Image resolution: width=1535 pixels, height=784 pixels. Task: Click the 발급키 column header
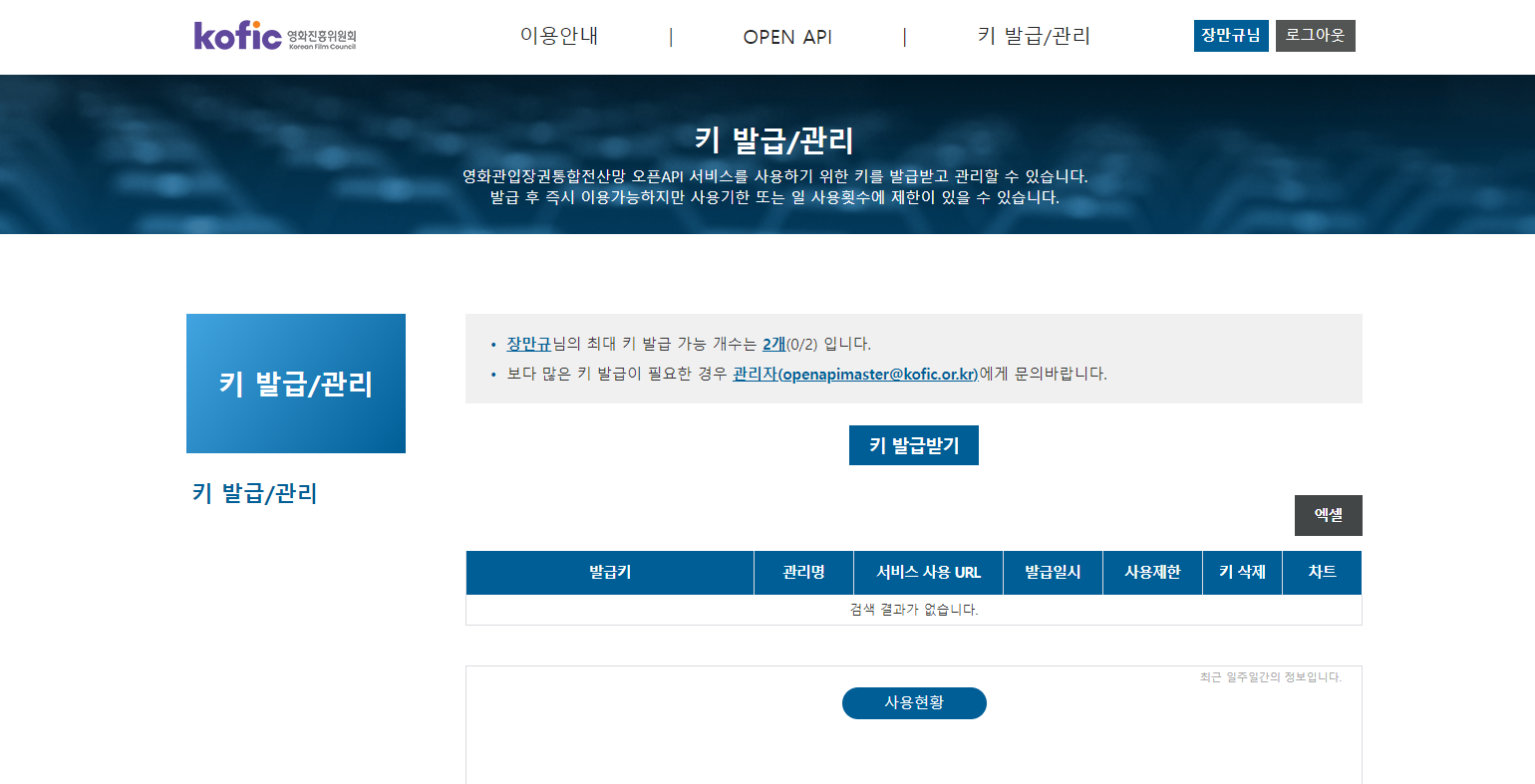tap(610, 573)
